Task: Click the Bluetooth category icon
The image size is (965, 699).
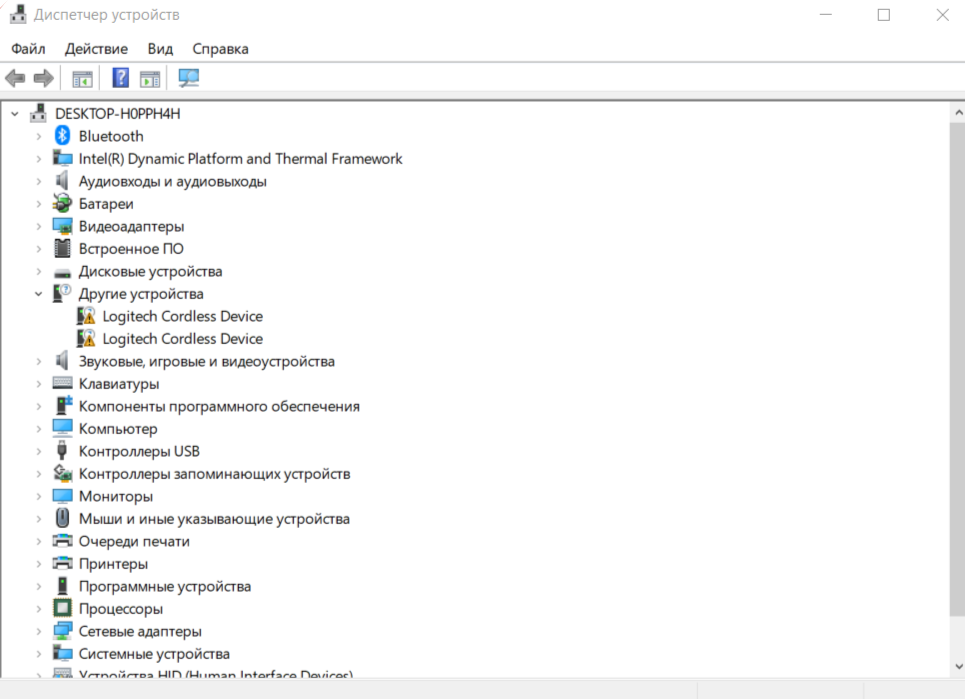Action: pos(63,136)
